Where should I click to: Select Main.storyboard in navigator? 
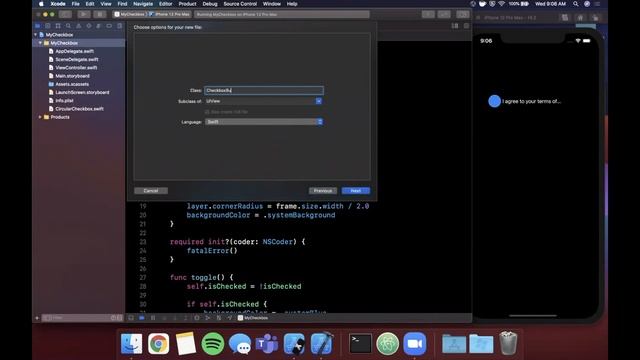[x=72, y=76]
